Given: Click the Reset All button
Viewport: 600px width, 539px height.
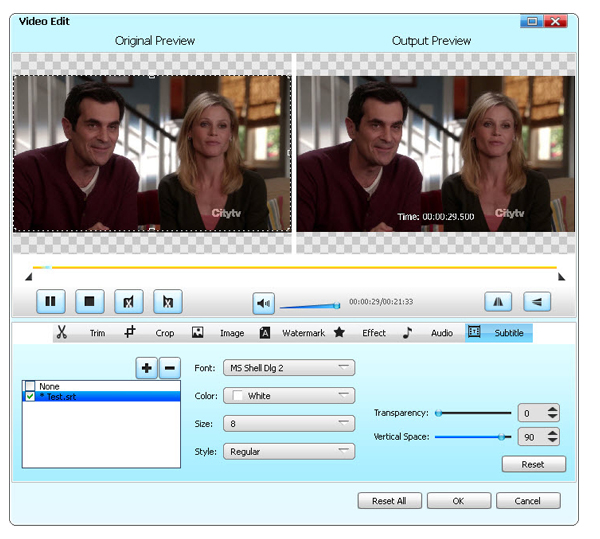Looking at the screenshot, I should (390, 501).
